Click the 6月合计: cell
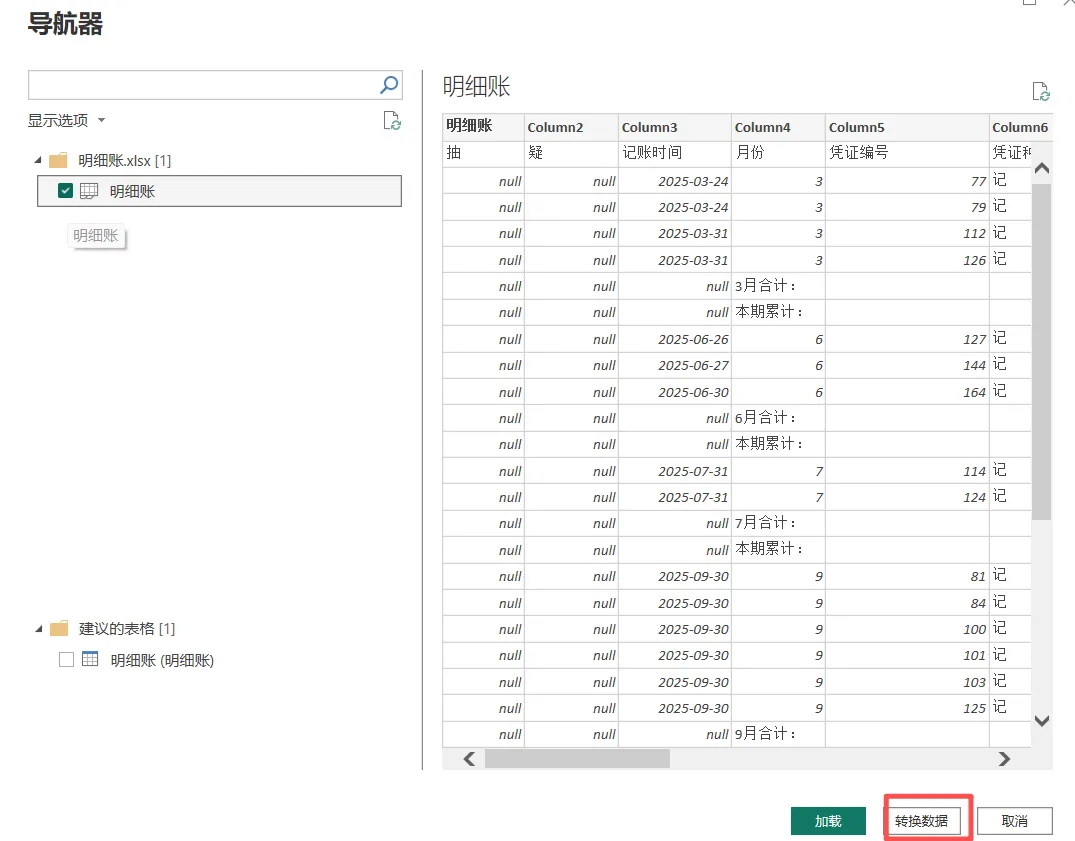The width and height of the screenshot is (1075, 841). [x=778, y=418]
